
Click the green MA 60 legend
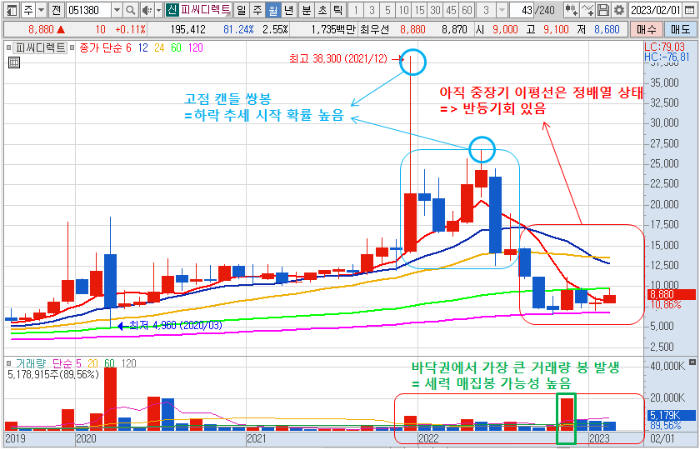[x=176, y=47]
